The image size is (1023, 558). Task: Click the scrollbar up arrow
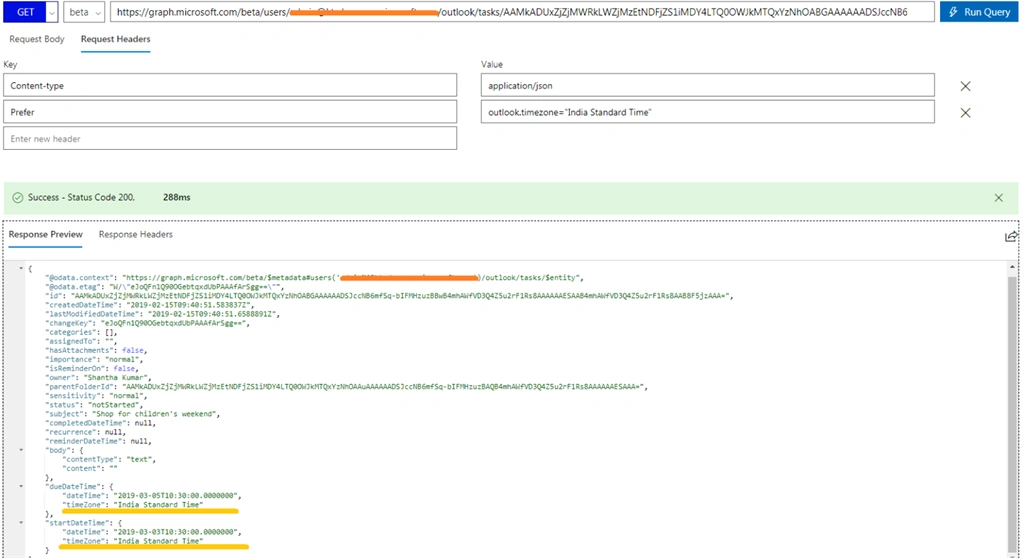click(1012, 267)
